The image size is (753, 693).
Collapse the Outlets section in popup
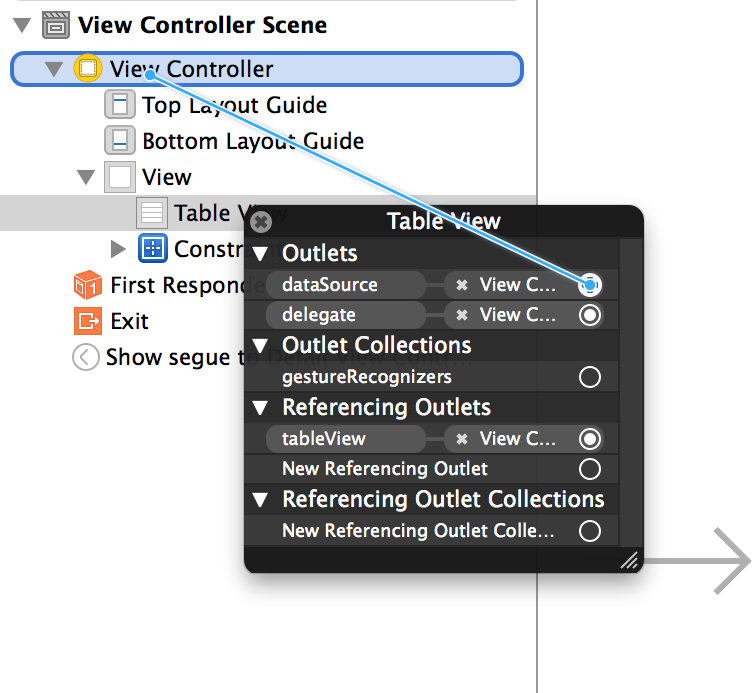tap(261, 254)
